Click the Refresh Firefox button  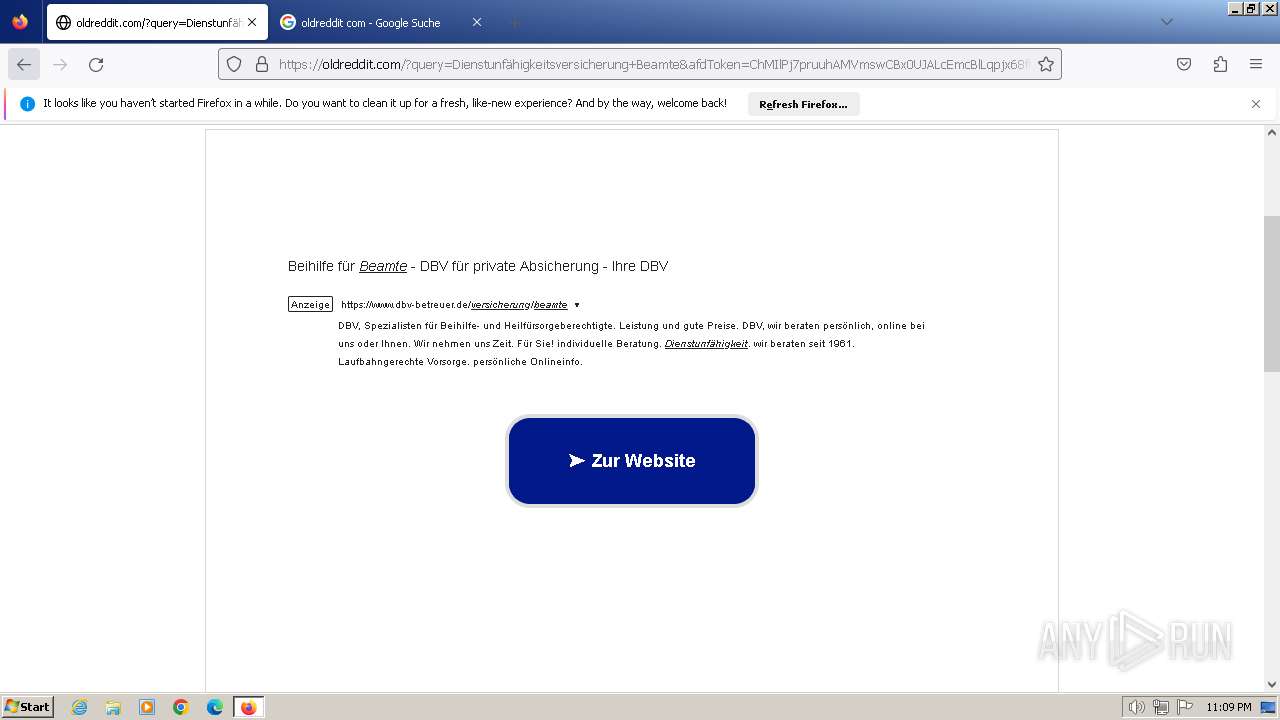coord(803,104)
